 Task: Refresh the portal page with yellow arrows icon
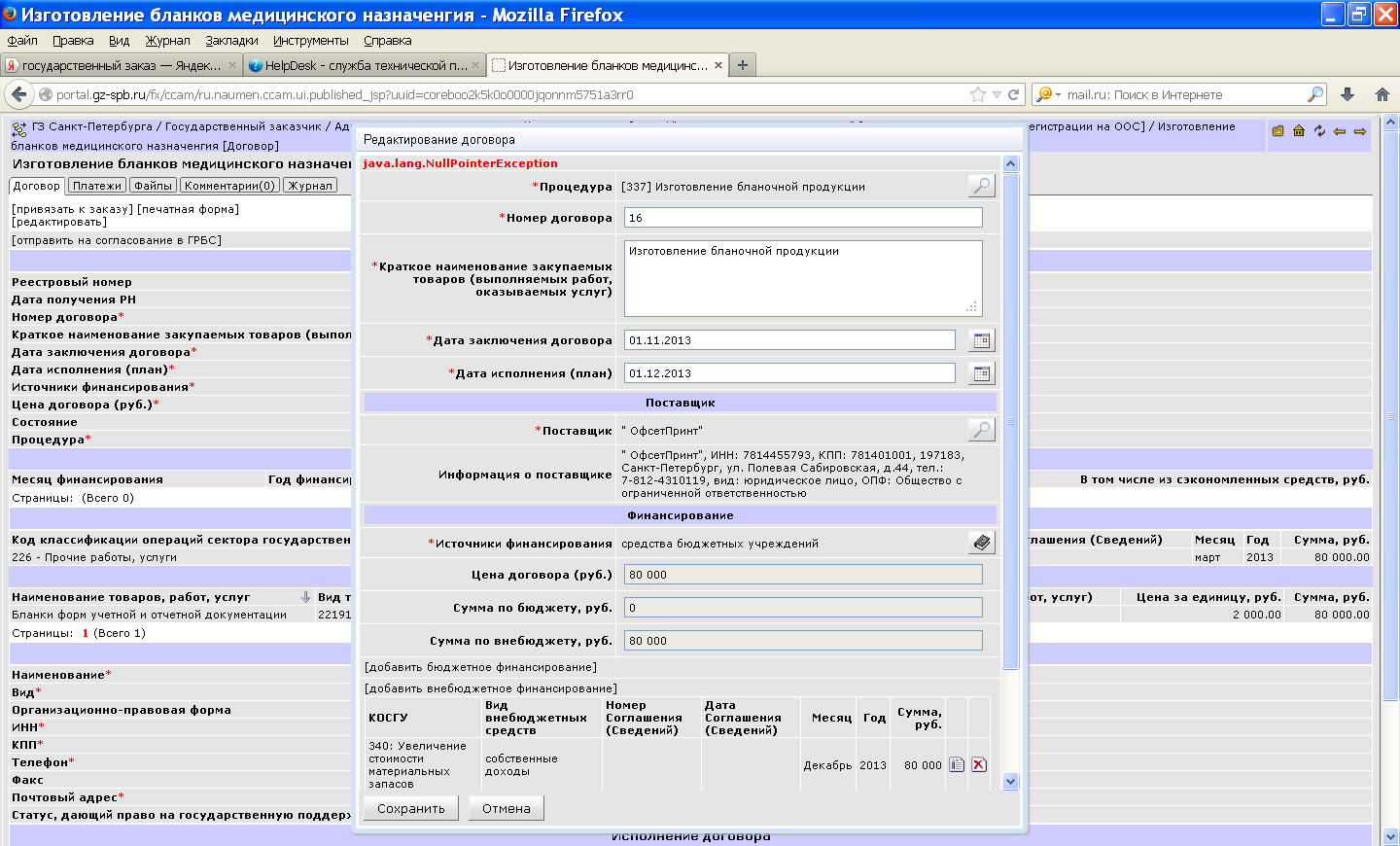click(1319, 131)
